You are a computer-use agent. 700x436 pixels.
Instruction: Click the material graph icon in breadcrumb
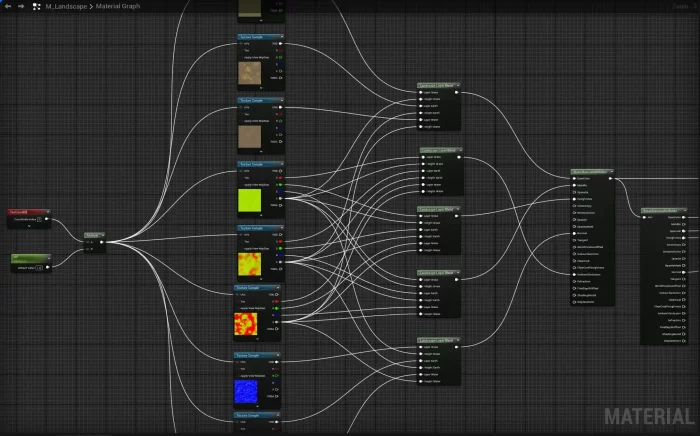36,6
